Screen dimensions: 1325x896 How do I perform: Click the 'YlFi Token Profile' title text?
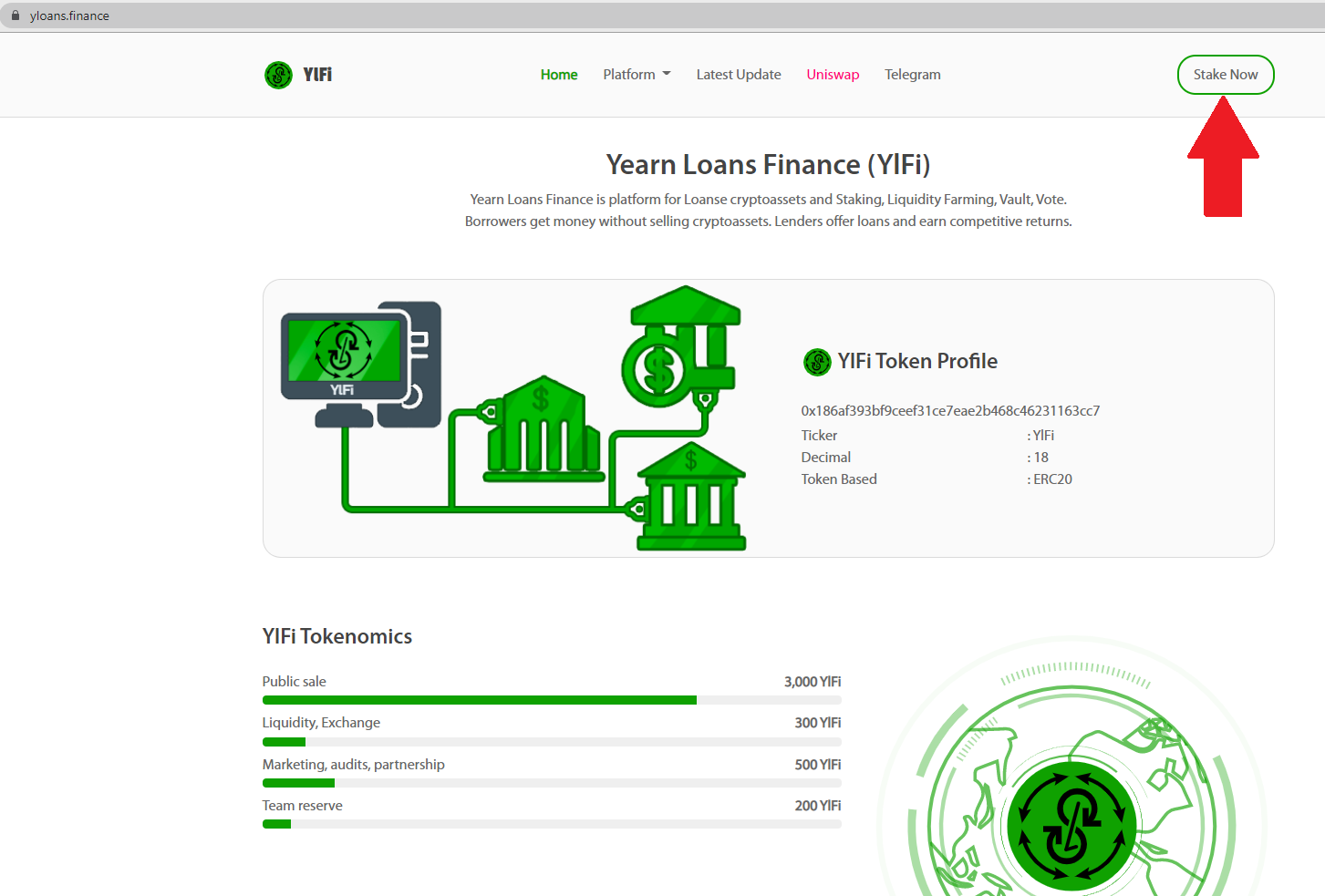click(917, 361)
